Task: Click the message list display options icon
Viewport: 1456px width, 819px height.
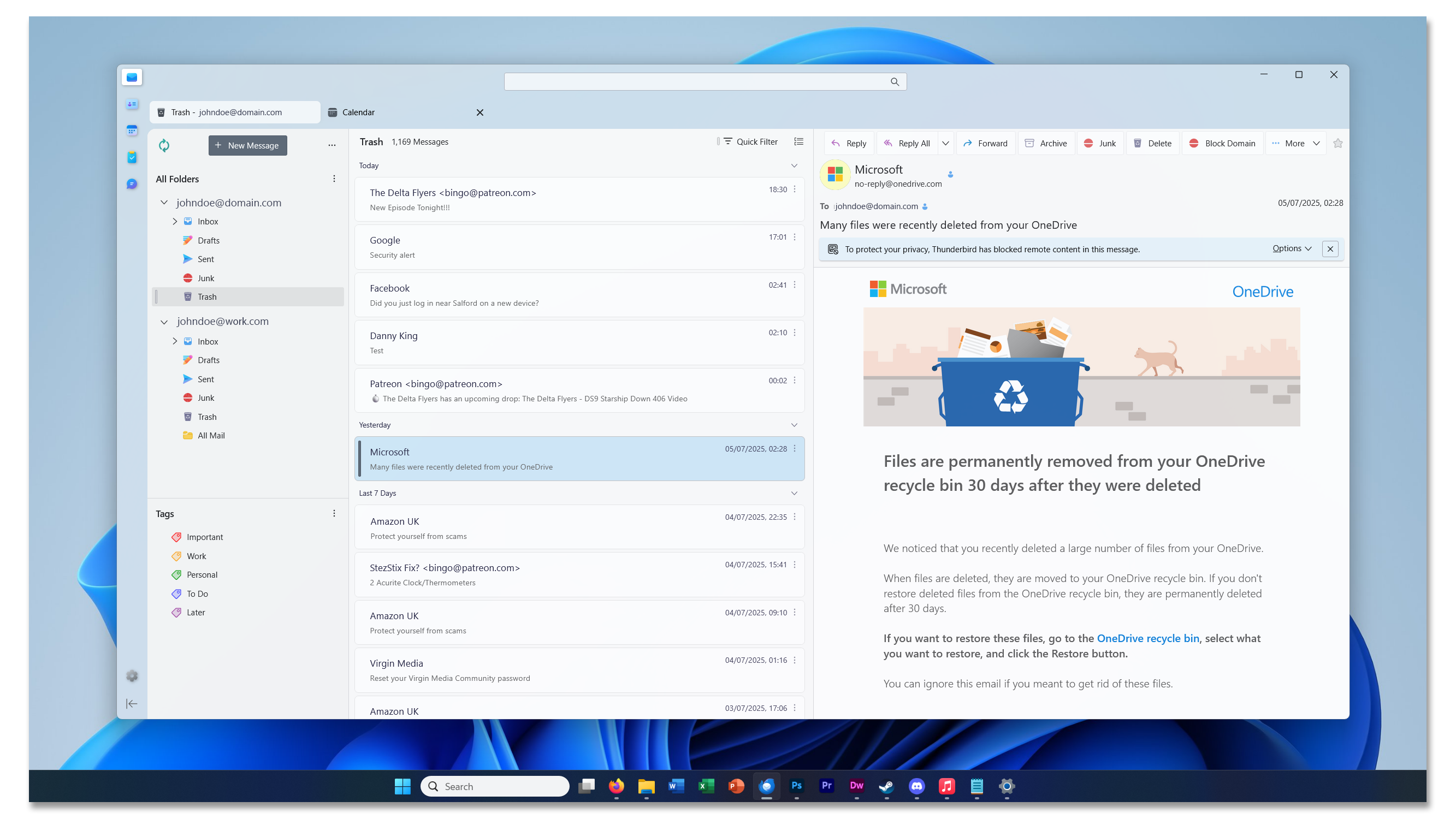Action: coord(798,141)
